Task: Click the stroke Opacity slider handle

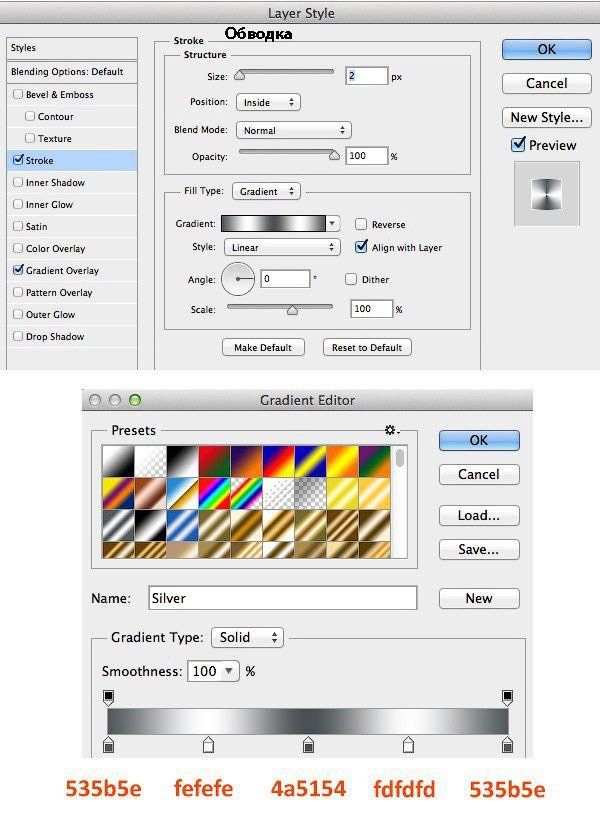Action: coord(334,155)
